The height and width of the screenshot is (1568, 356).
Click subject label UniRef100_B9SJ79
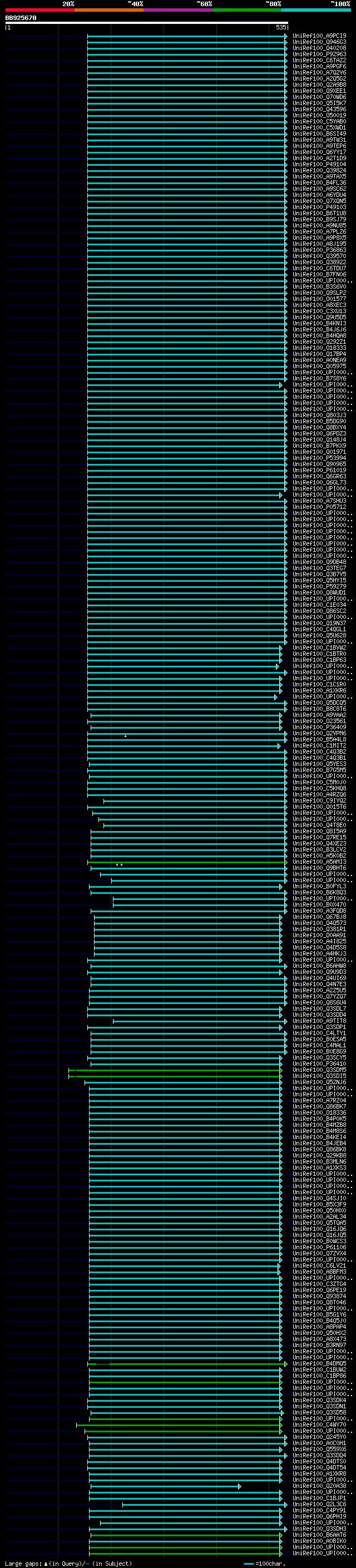(319, 219)
